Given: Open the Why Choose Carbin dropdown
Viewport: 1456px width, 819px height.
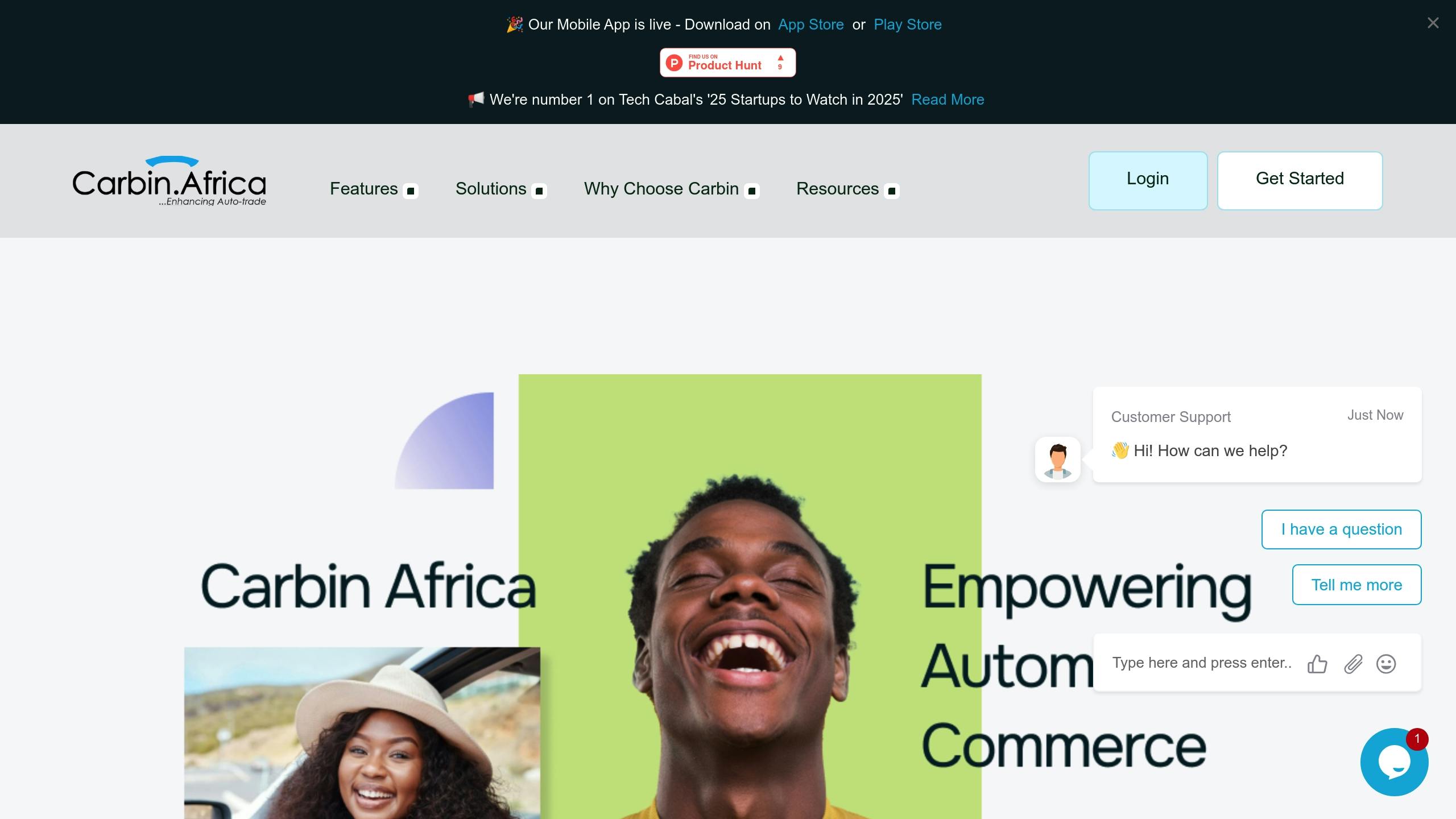Looking at the screenshot, I should click(672, 189).
